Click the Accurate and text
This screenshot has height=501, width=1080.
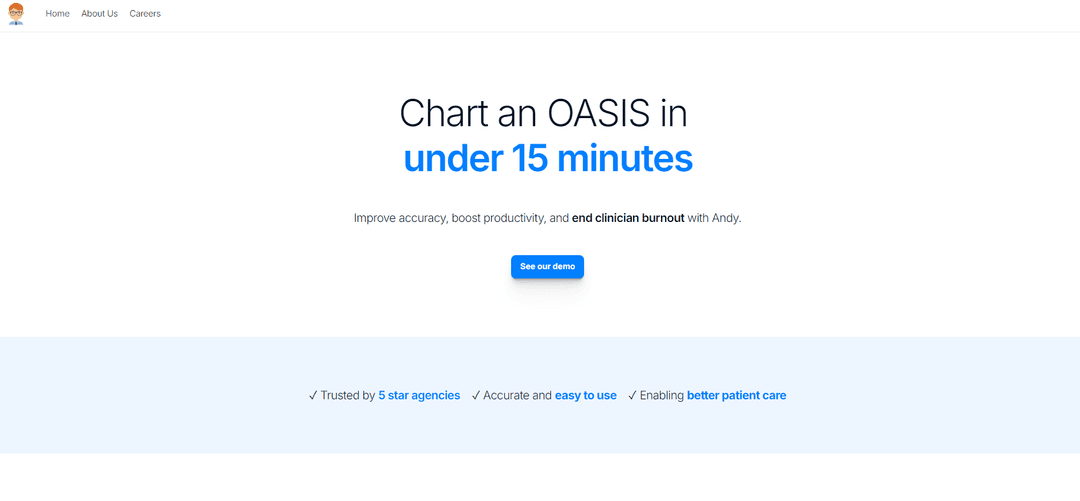pyautogui.click(x=517, y=396)
